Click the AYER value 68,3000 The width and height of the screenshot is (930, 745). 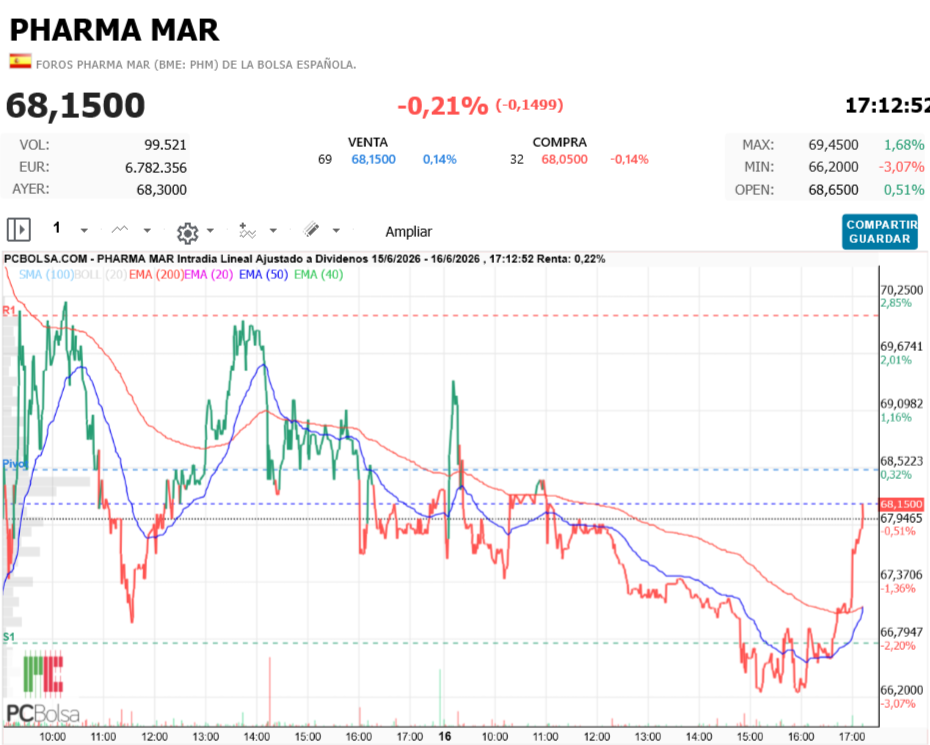pyautogui.click(x=162, y=190)
